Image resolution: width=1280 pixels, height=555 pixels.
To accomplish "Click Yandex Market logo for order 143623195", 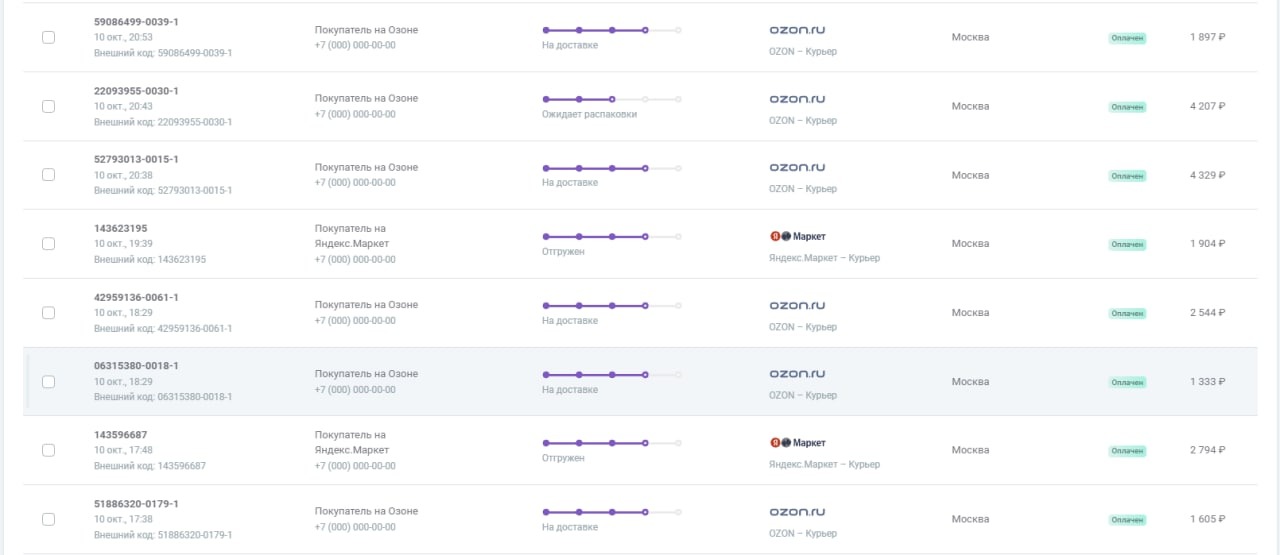I will point(798,237).
